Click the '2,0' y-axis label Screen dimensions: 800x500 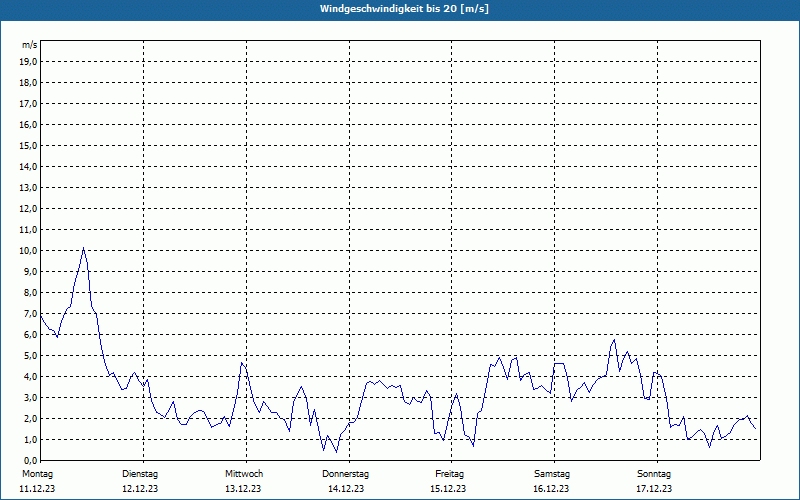pos(31,419)
